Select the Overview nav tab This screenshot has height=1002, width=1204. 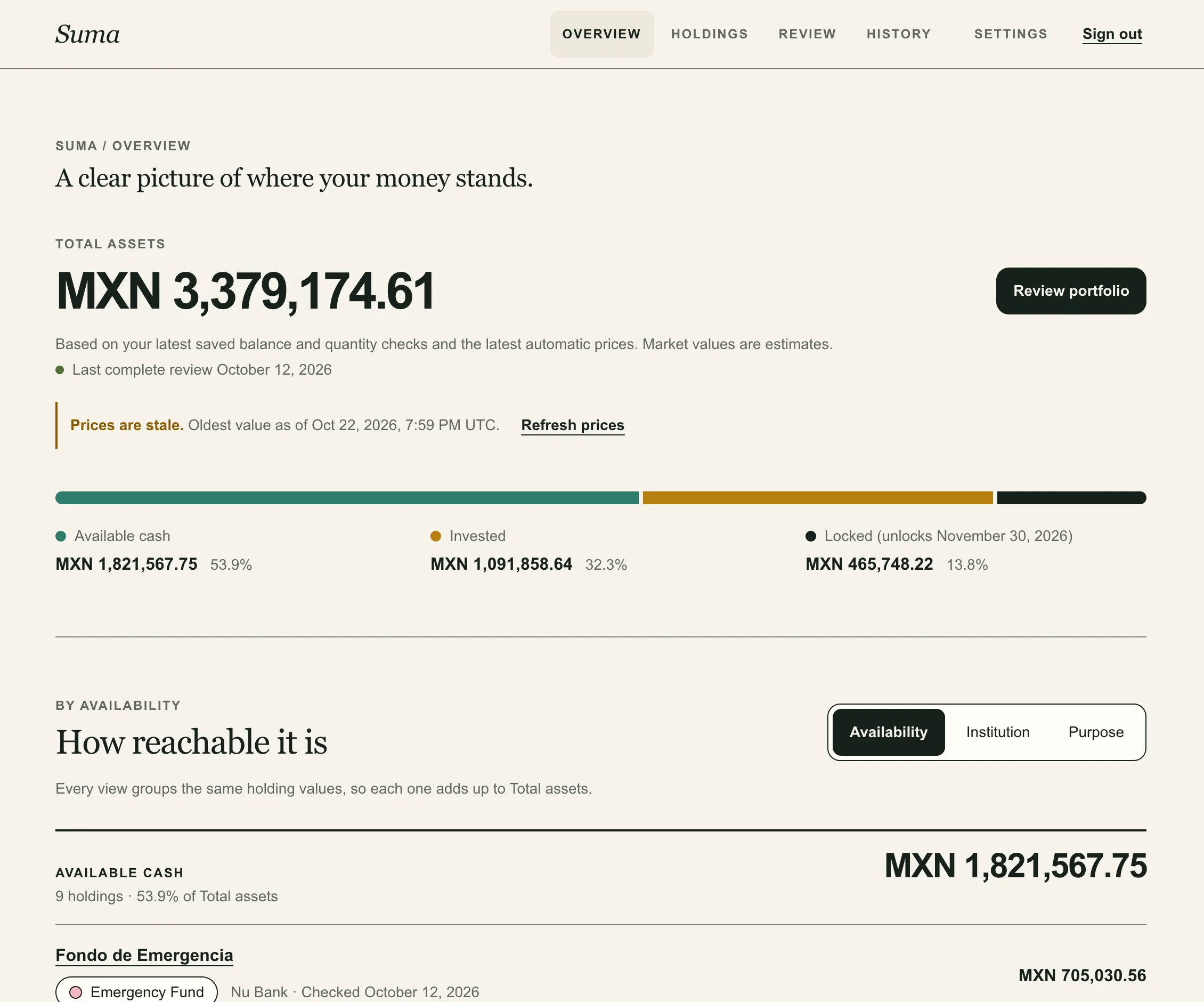[x=601, y=34]
